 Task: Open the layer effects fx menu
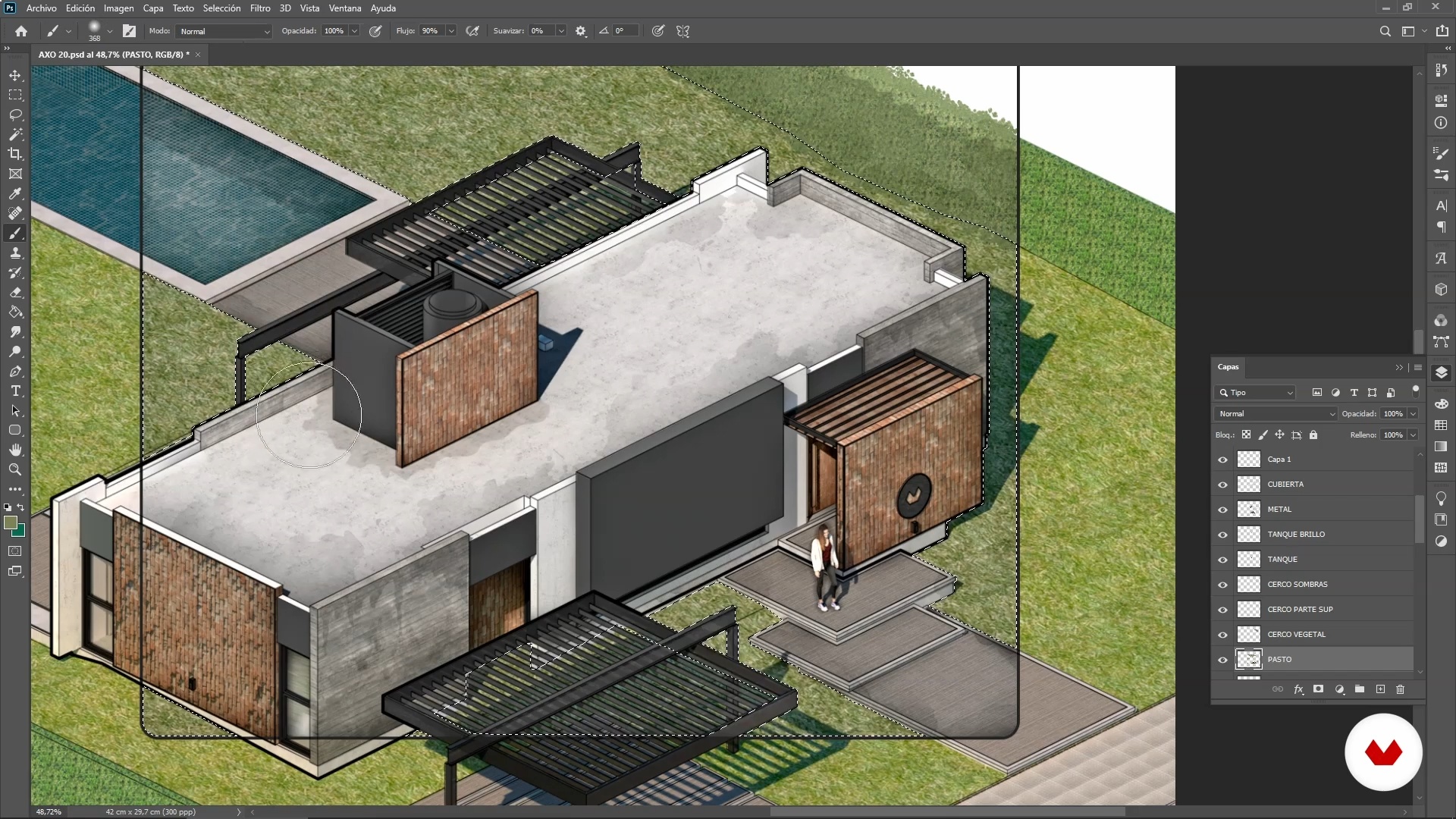pyautogui.click(x=1298, y=689)
